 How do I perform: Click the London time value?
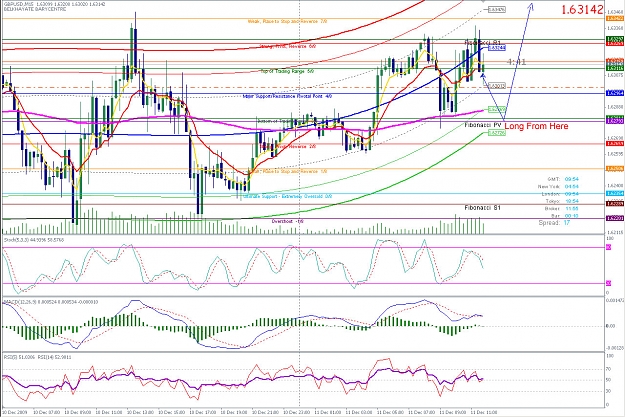click(572, 194)
